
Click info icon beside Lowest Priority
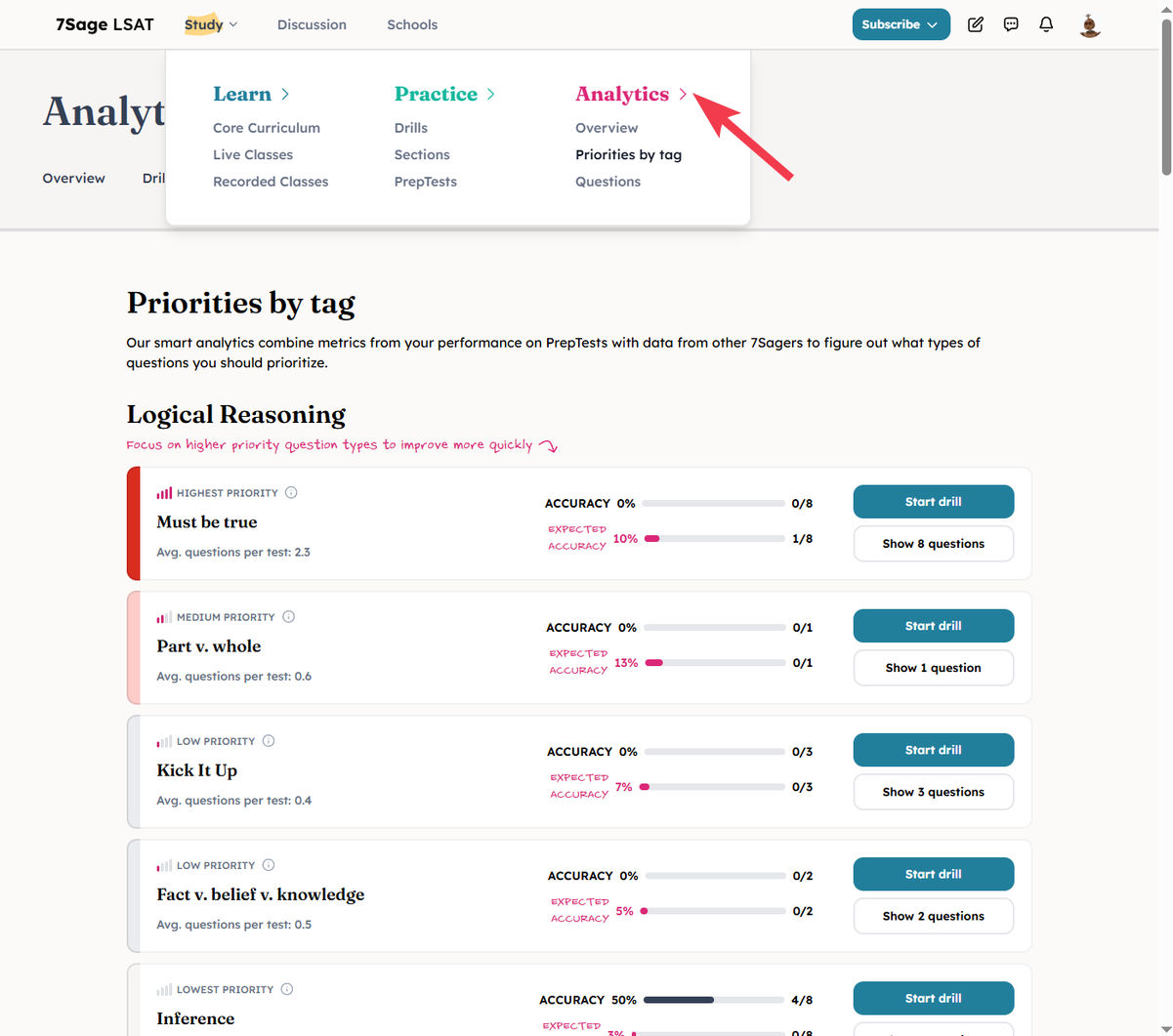[287, 989]
